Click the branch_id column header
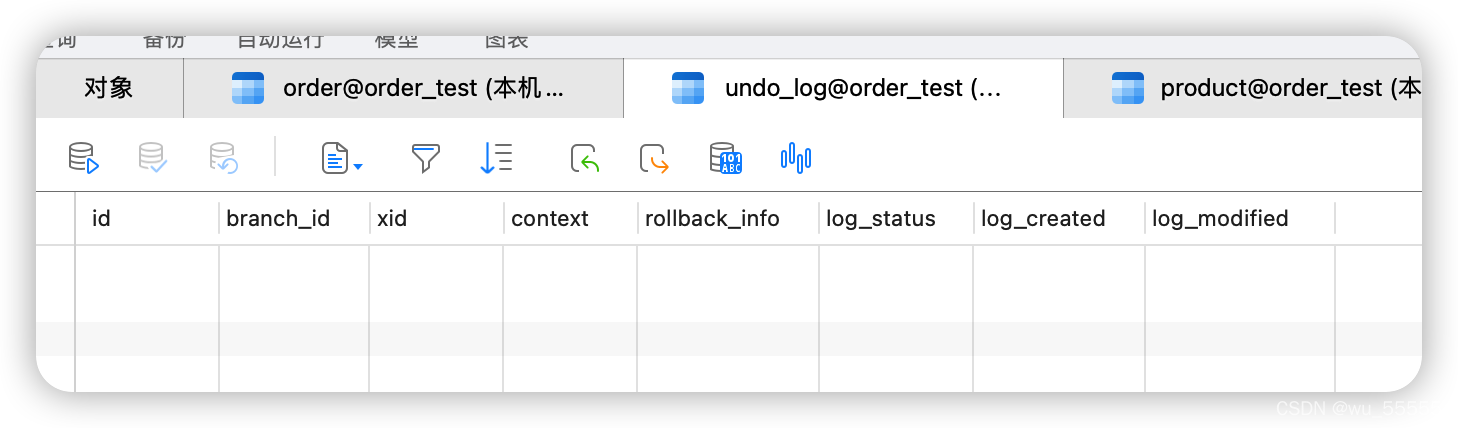This screenshot has height=428, width=1458. point(293,218)
